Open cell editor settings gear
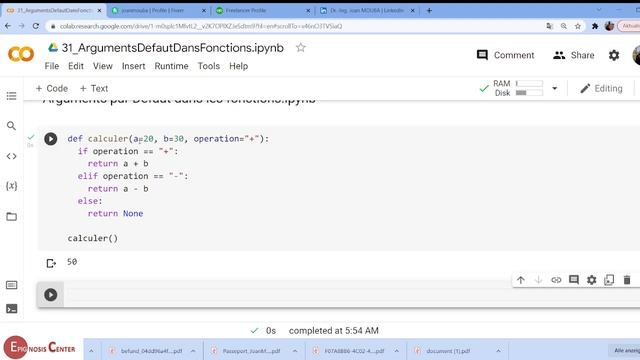 pos(591,280)
